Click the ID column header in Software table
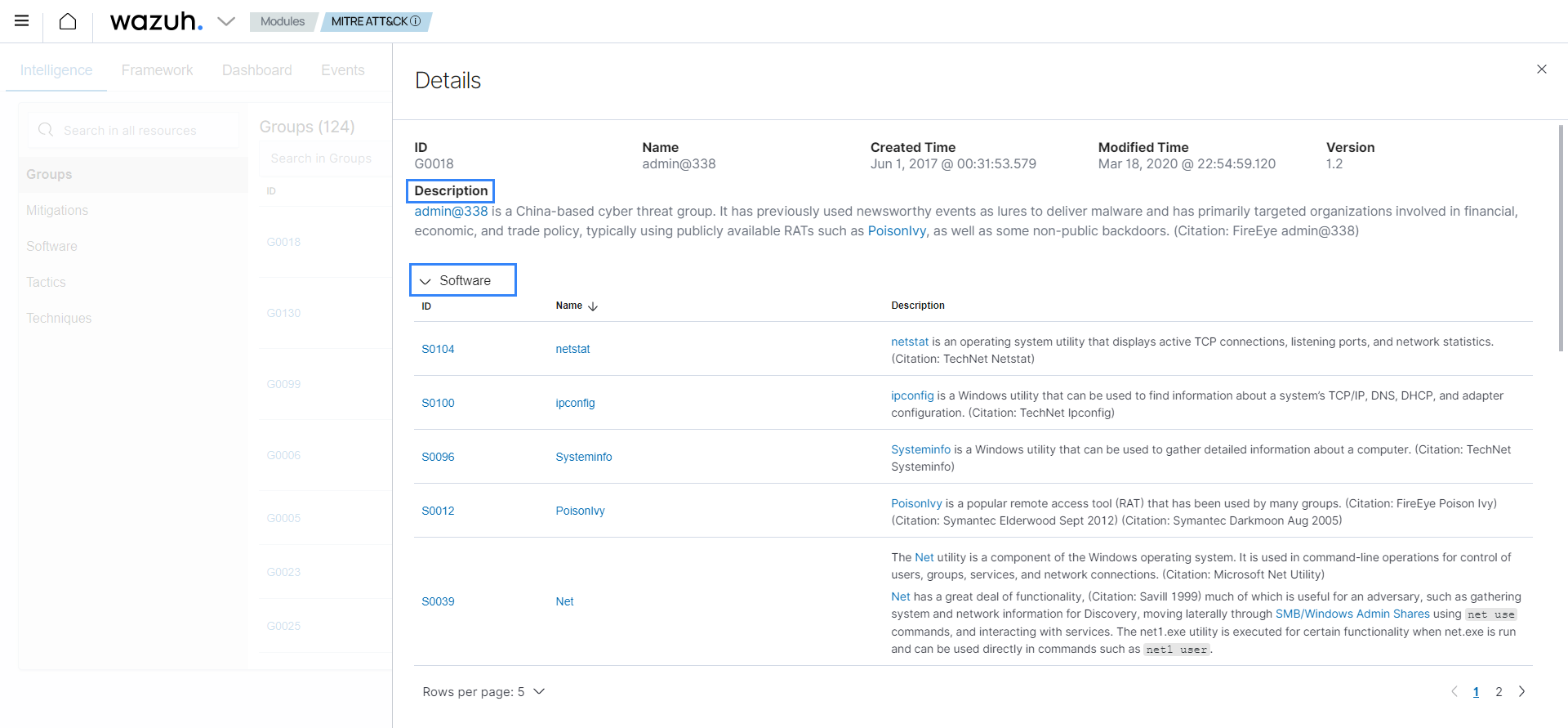The image size is (1568, 728). coord(426,306)
